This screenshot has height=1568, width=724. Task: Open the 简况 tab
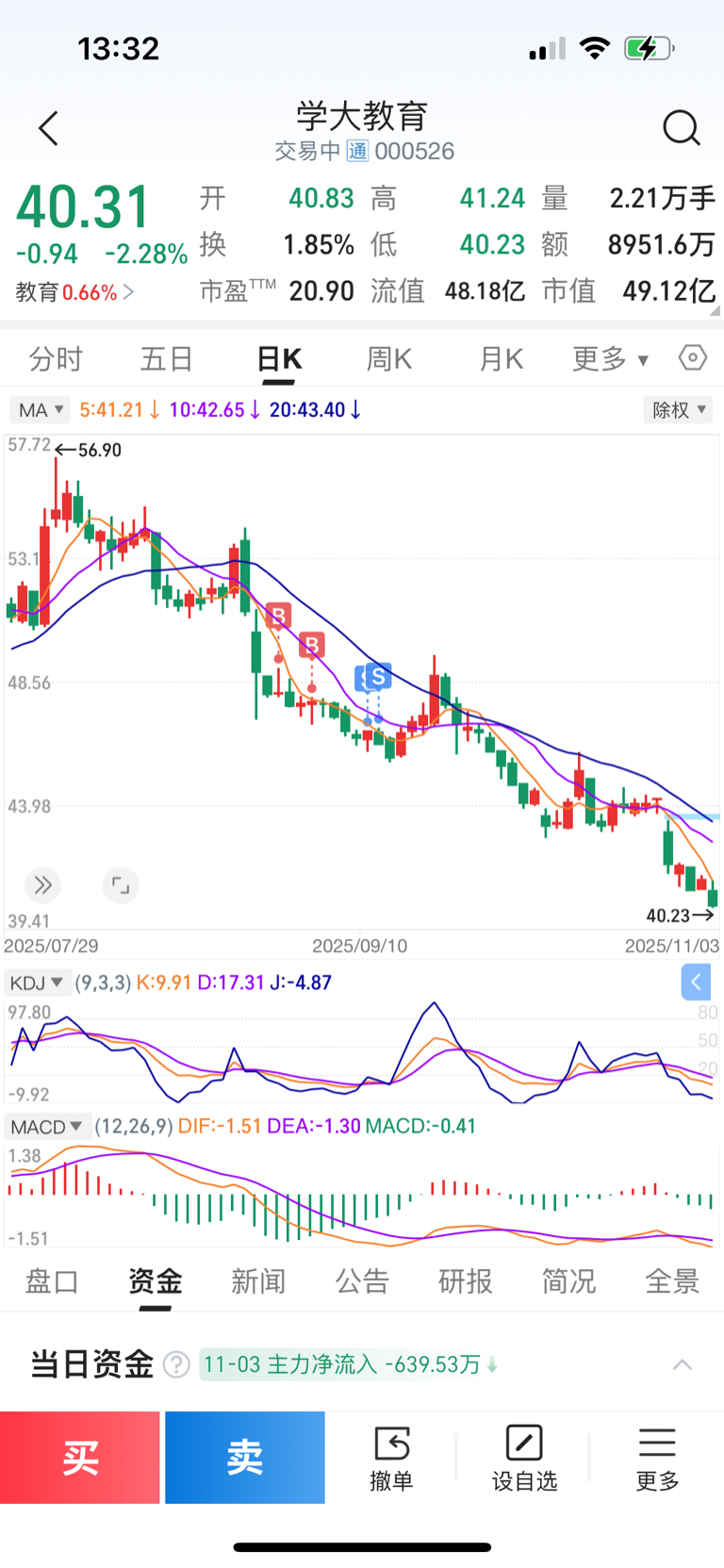pyautogui.click(x=568, y=1280)
